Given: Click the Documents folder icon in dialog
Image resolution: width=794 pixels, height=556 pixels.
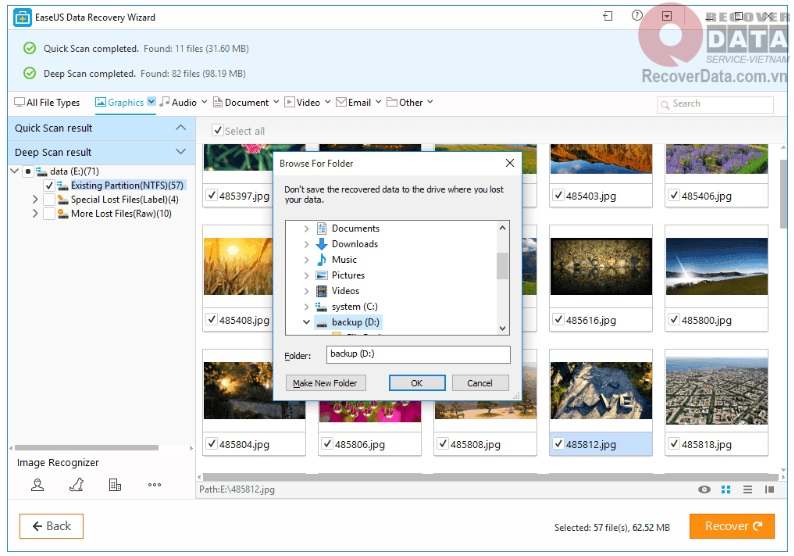Looking at the screenshot, I should (322, 228).
